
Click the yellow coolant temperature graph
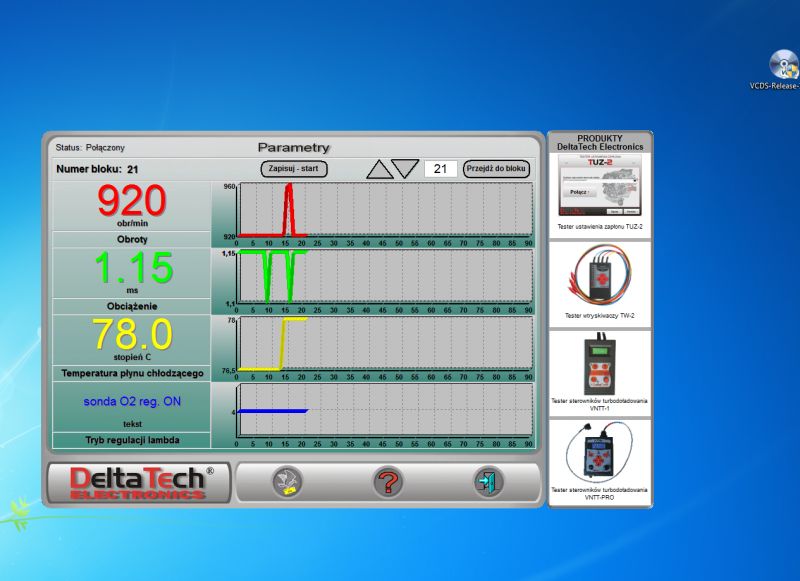[385, 343]
